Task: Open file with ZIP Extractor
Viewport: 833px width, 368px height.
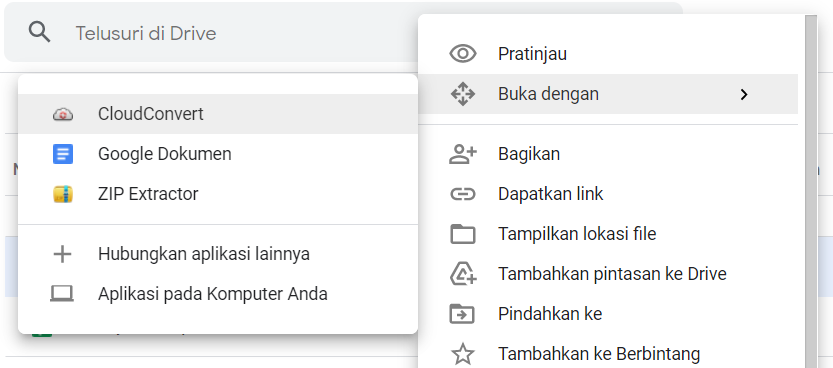Action: (x=218, y=194)
